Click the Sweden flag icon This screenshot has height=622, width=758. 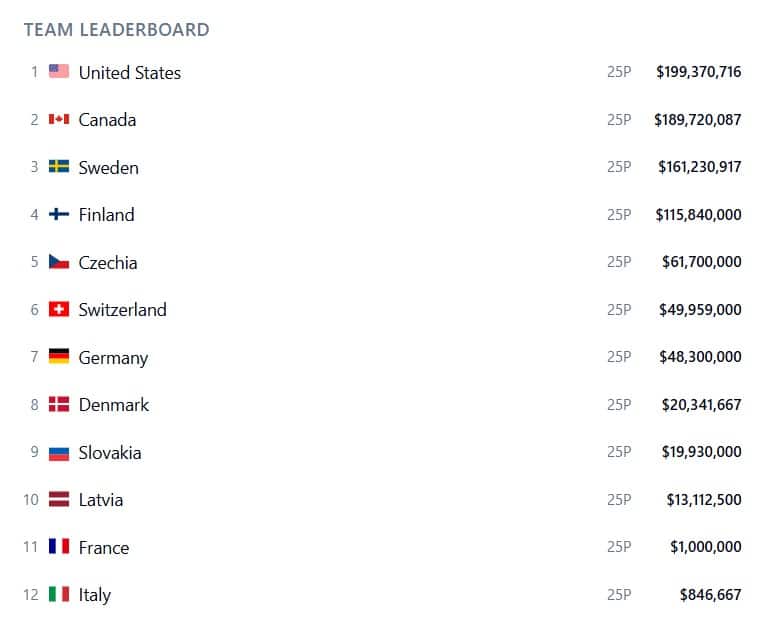(59, 167)
